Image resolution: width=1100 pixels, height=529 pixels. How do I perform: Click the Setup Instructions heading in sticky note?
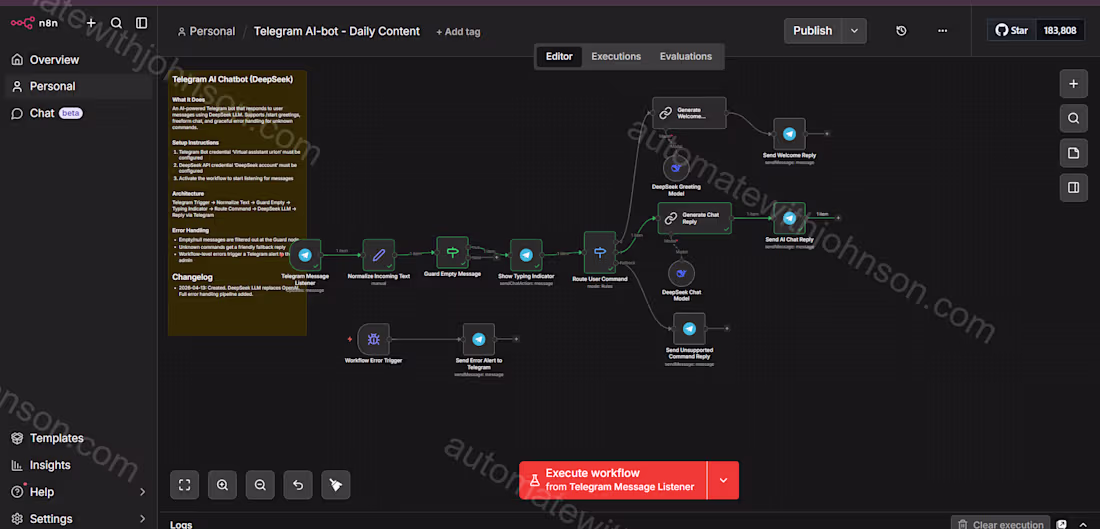196,142
